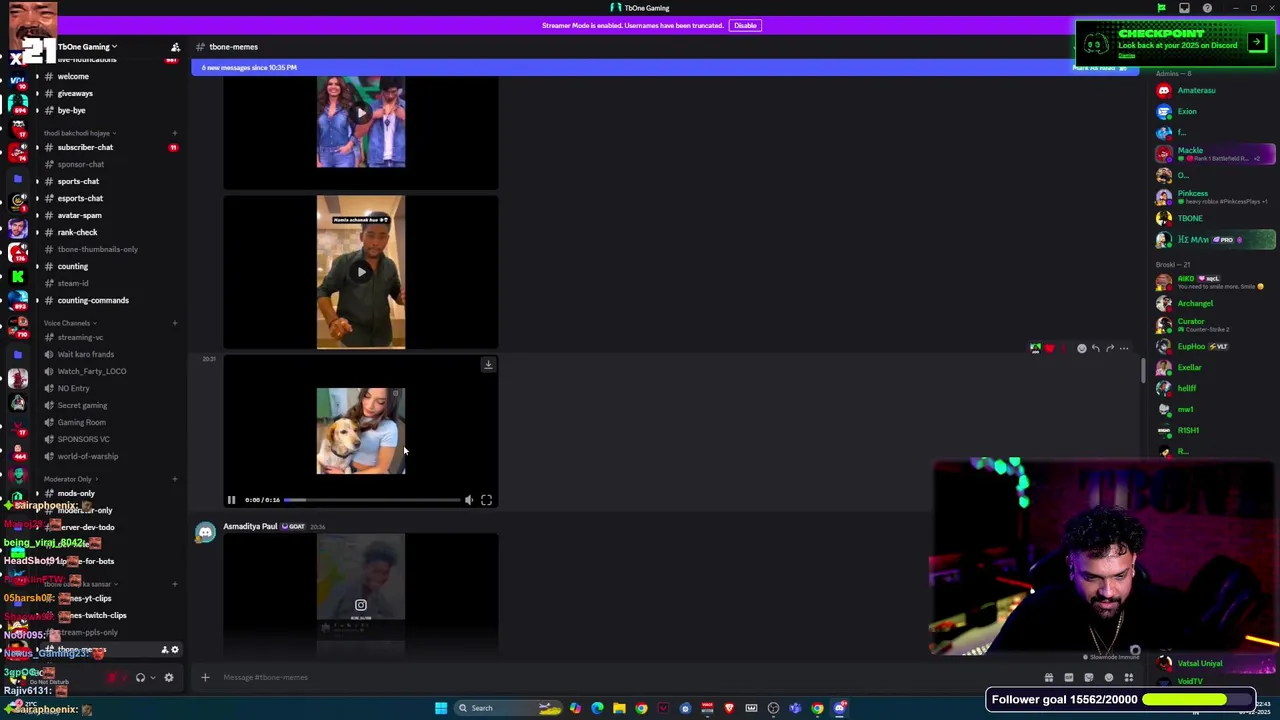Image resolution: width=1280 pixels, height=720 pixels.
Task: Click the red heart quick reaction
Action: 1049,348
